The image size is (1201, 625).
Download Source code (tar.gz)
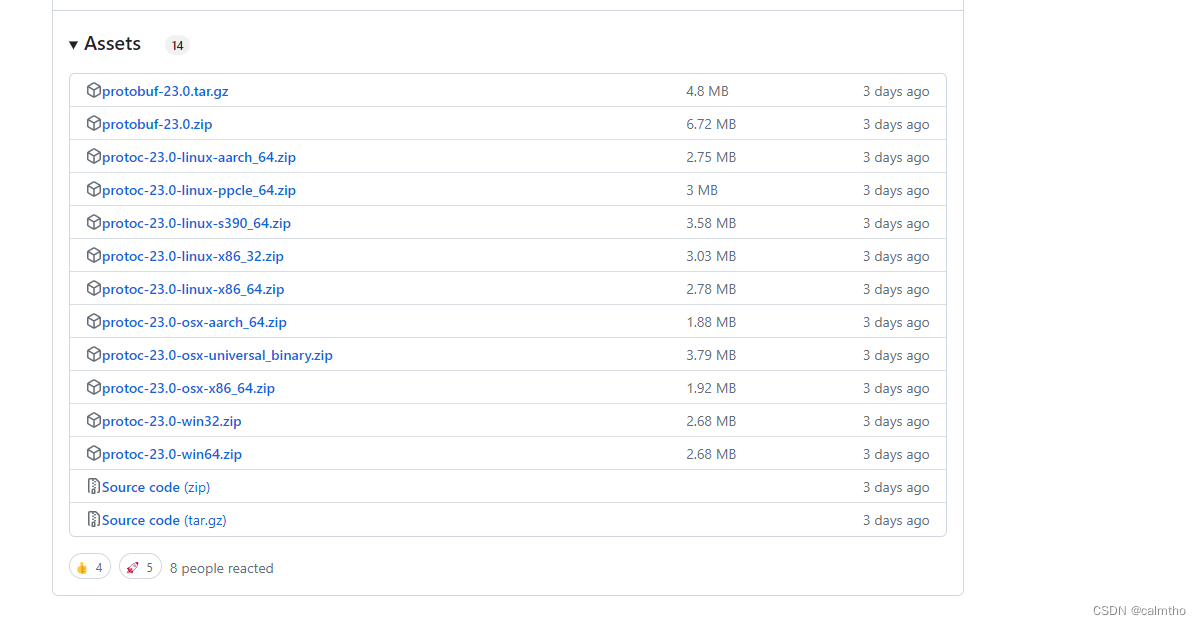click(164, 520)
